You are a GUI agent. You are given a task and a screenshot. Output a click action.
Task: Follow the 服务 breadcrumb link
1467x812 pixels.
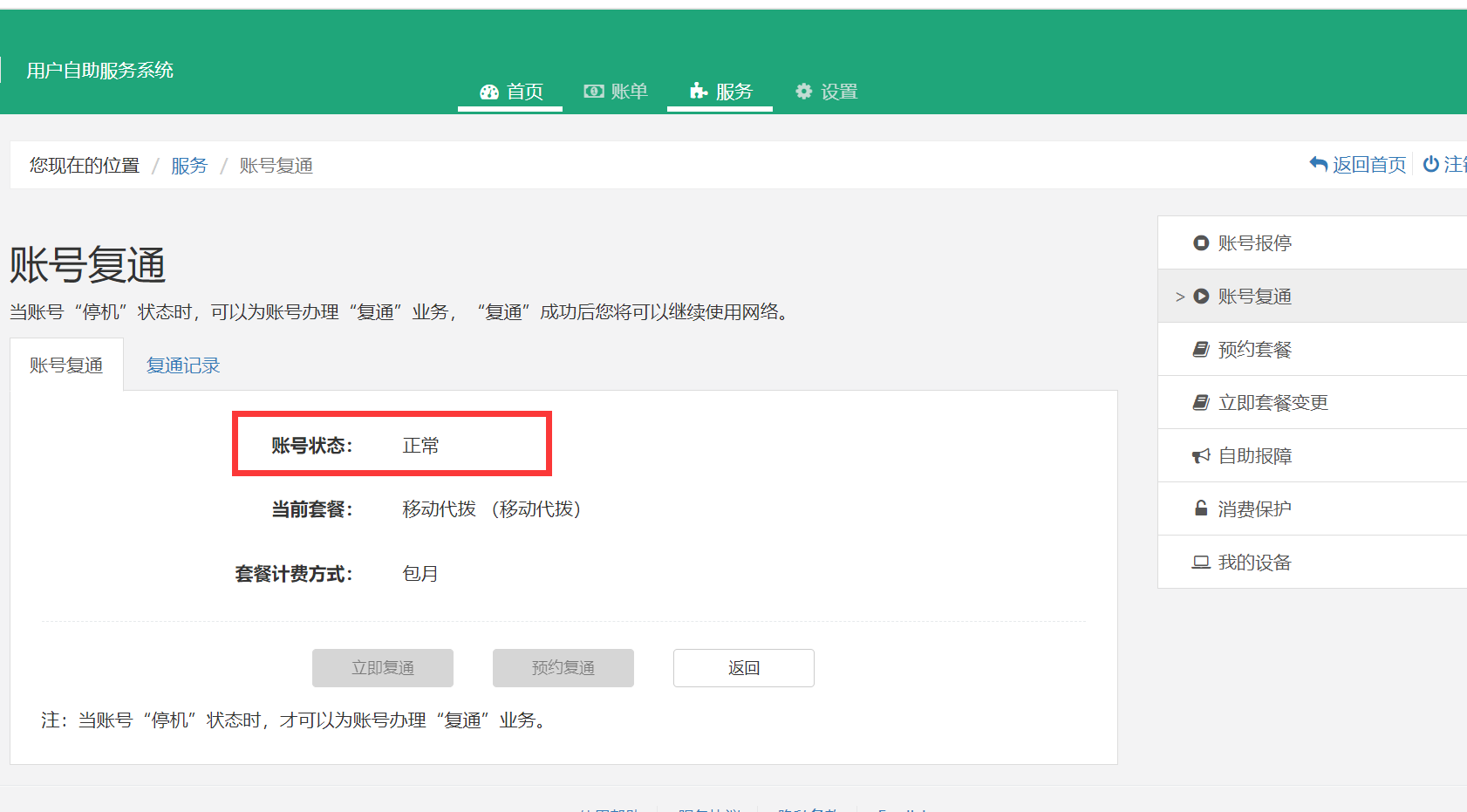tap(189, 166)
